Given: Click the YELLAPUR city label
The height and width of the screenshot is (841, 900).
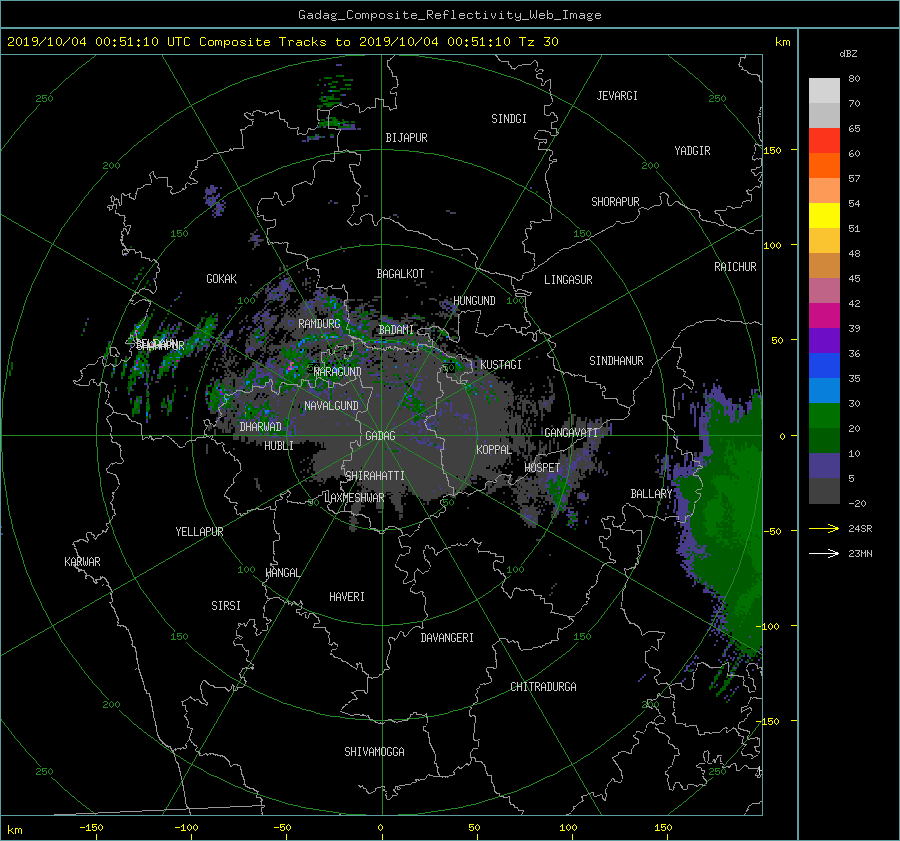Looking at the screenshot, I should (199, 532).
